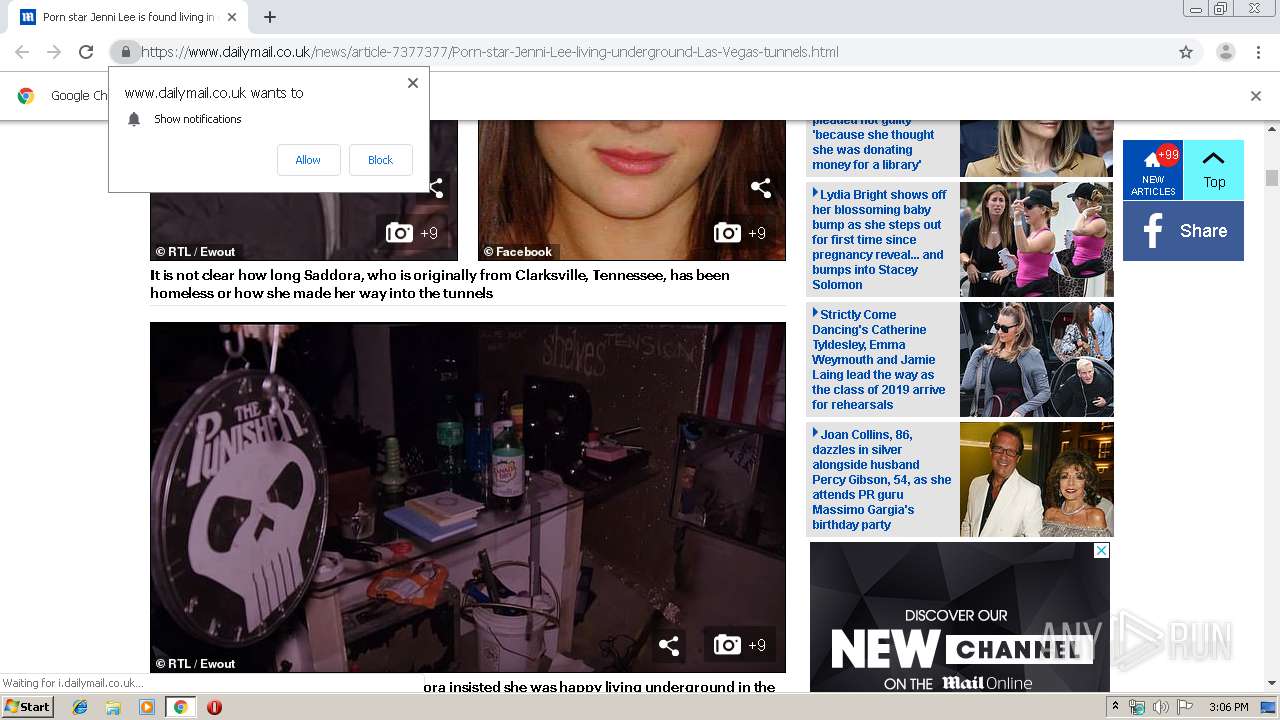
Task: Open the file explorer taskbar icon
Action: [113, 707]
